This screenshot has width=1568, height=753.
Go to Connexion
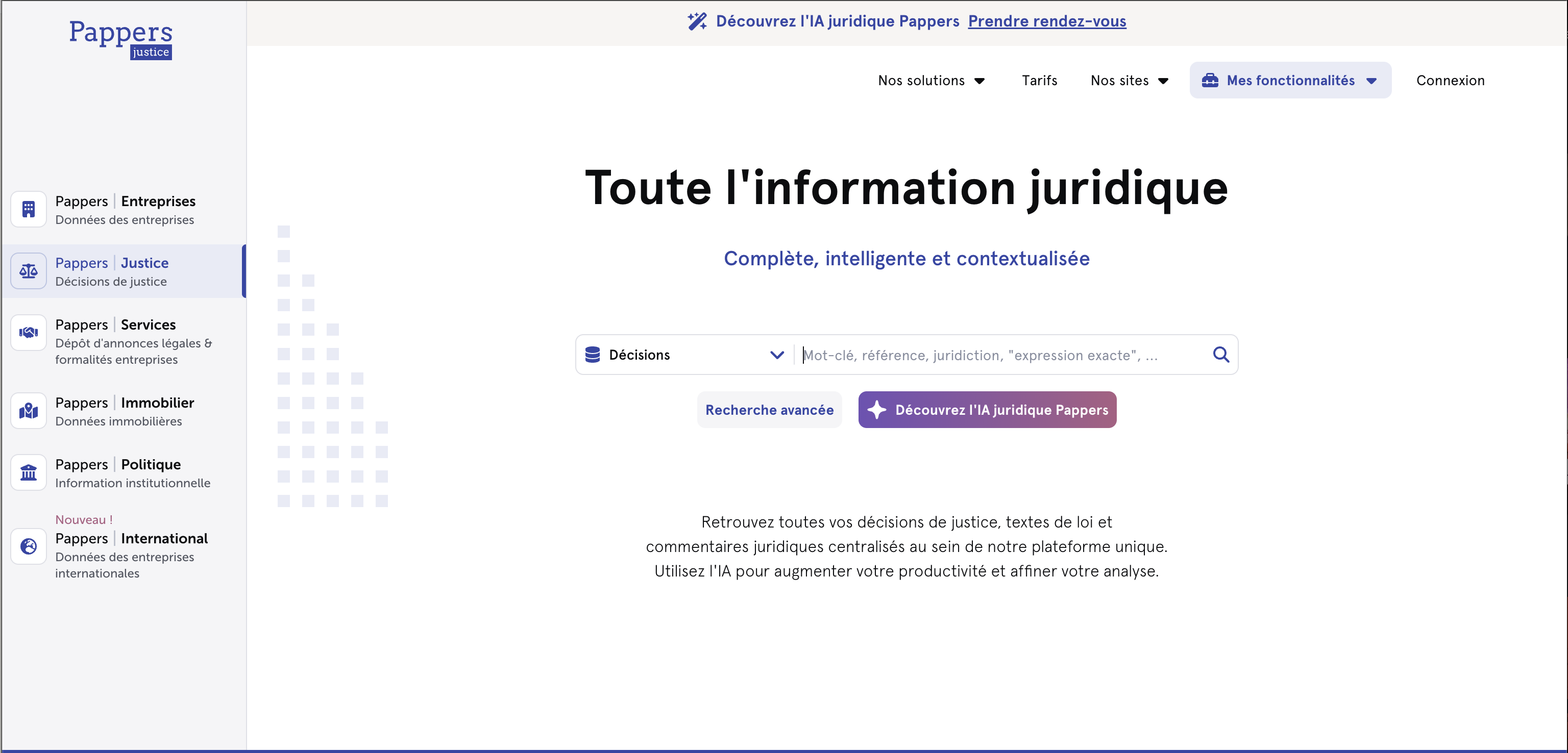1450,80
